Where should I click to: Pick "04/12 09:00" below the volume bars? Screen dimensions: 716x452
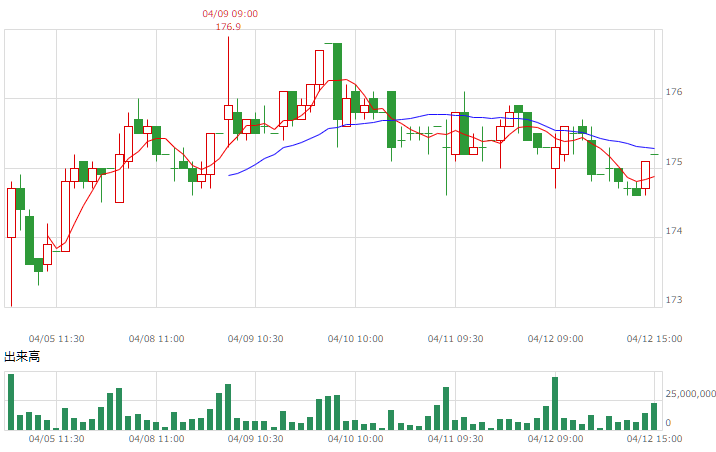point(555,439)
